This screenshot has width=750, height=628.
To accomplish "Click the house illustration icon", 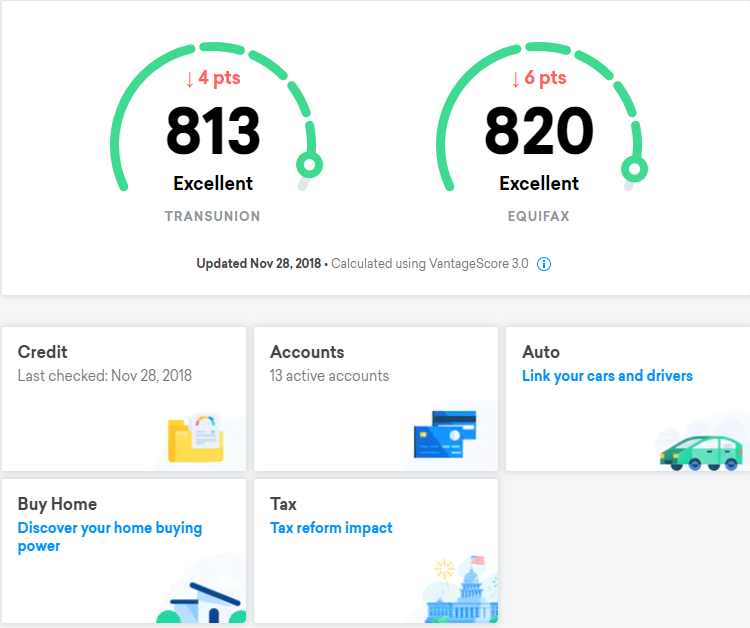I will tap(202, 603).
